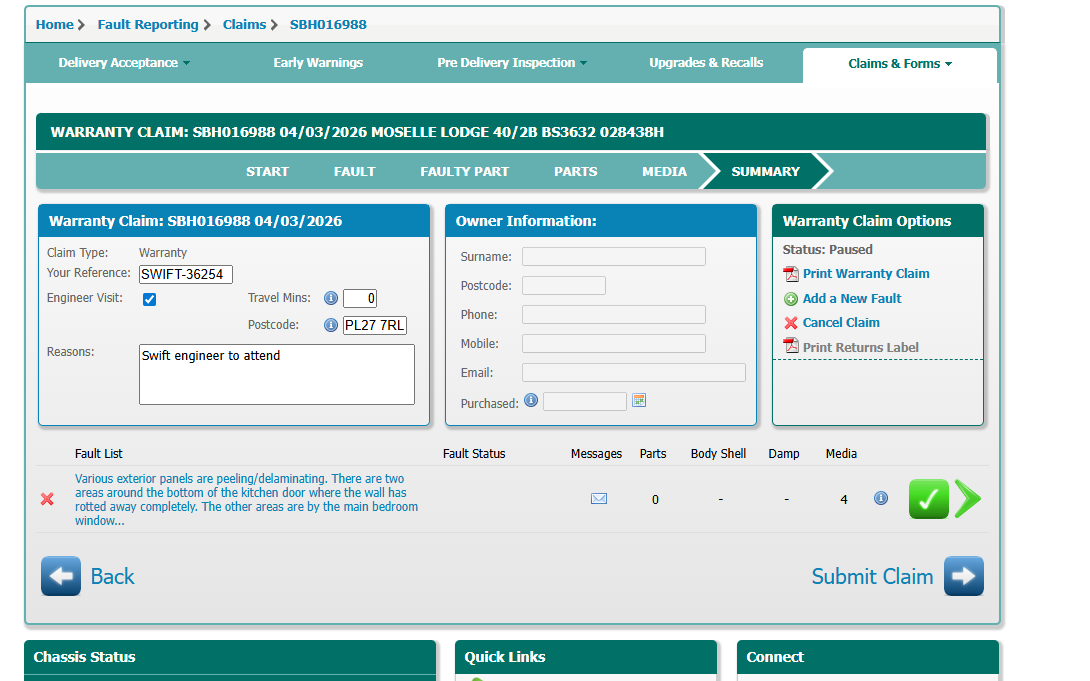Select the Cancel Claim option
Screen dimensions: 1090x681
click(x=840, y=323)
